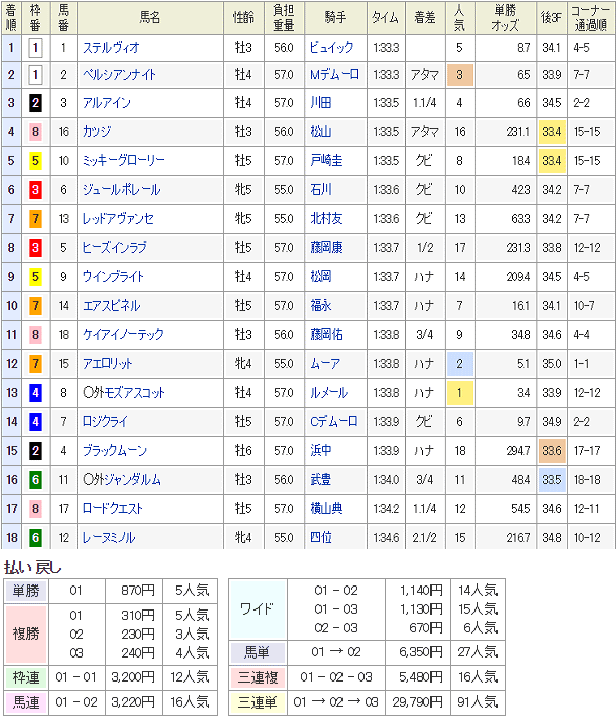The width and height of the screenshot is (616, 717).
Task: Open jockey link ビュイック
Action: coord(332,48)
